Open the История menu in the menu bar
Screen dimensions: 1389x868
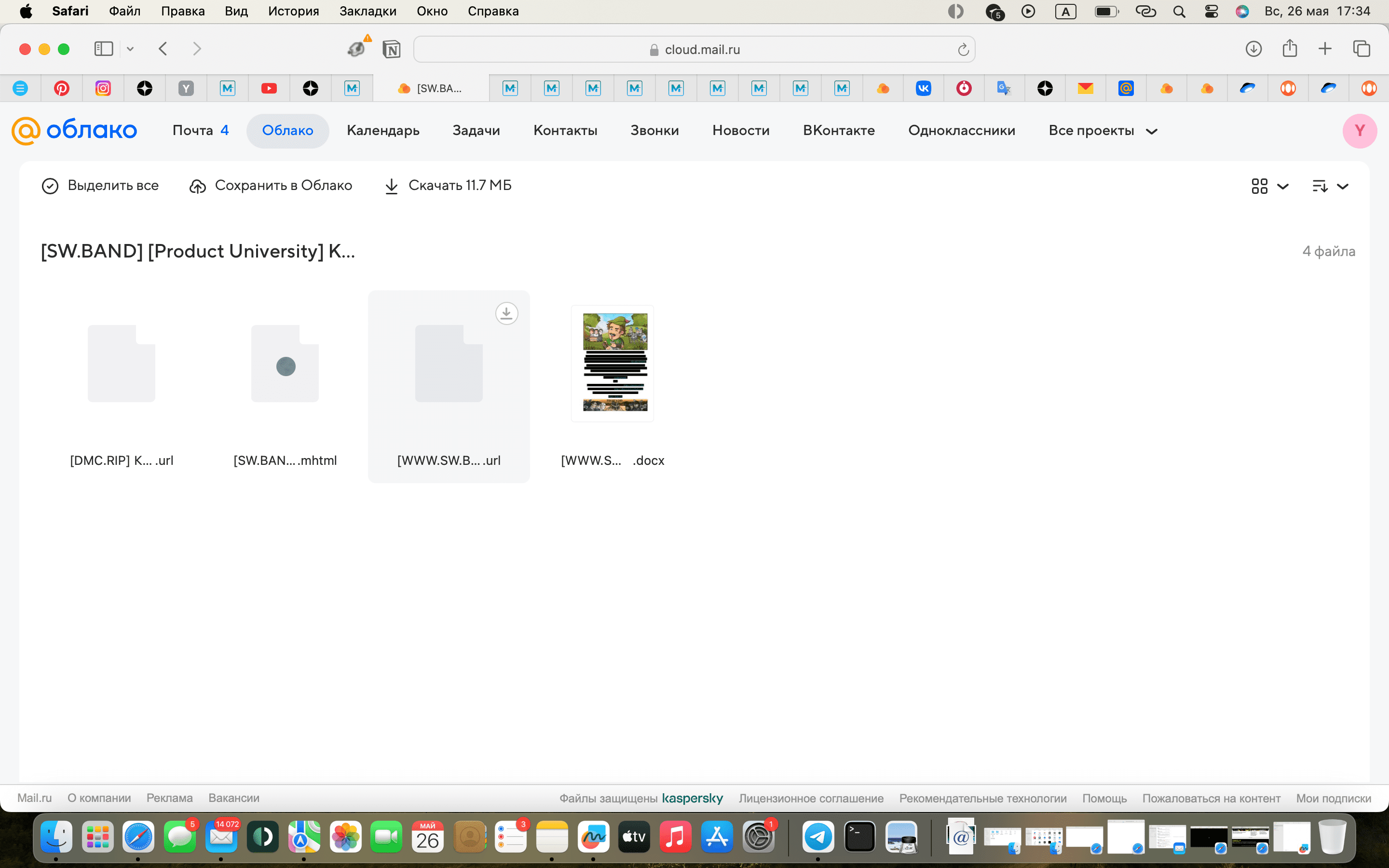click(x=293, y=12)
